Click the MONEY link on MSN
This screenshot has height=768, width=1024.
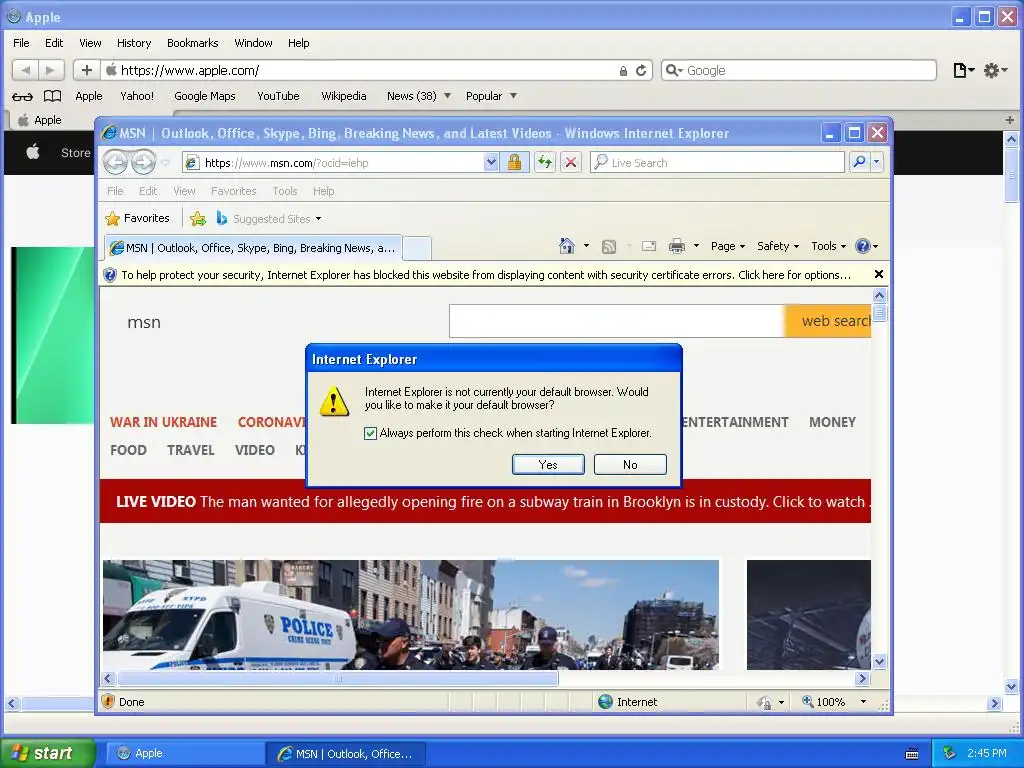tap(832, 422)
